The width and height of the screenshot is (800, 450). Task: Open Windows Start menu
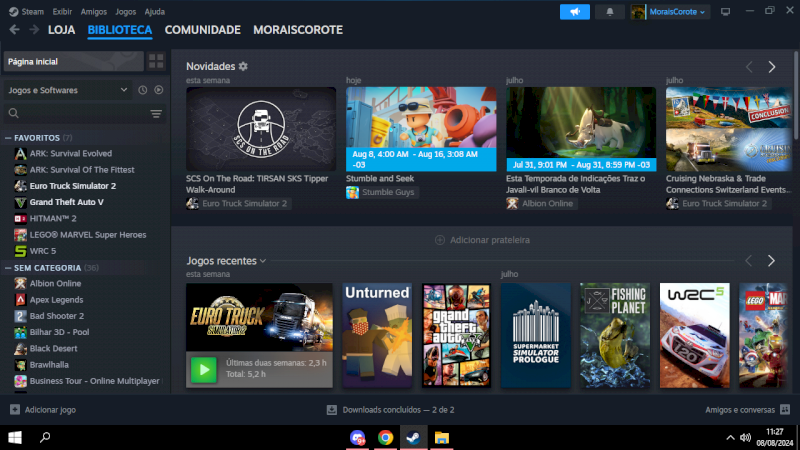(15, 437)
